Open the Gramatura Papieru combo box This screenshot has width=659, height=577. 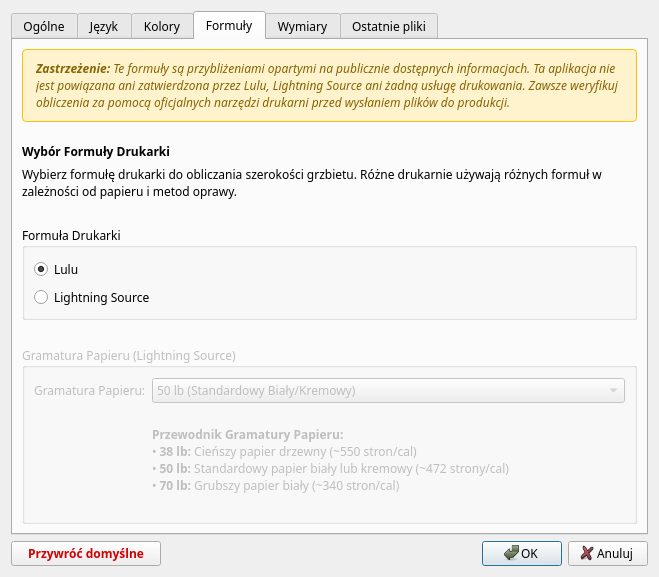(x=388, y=390)
